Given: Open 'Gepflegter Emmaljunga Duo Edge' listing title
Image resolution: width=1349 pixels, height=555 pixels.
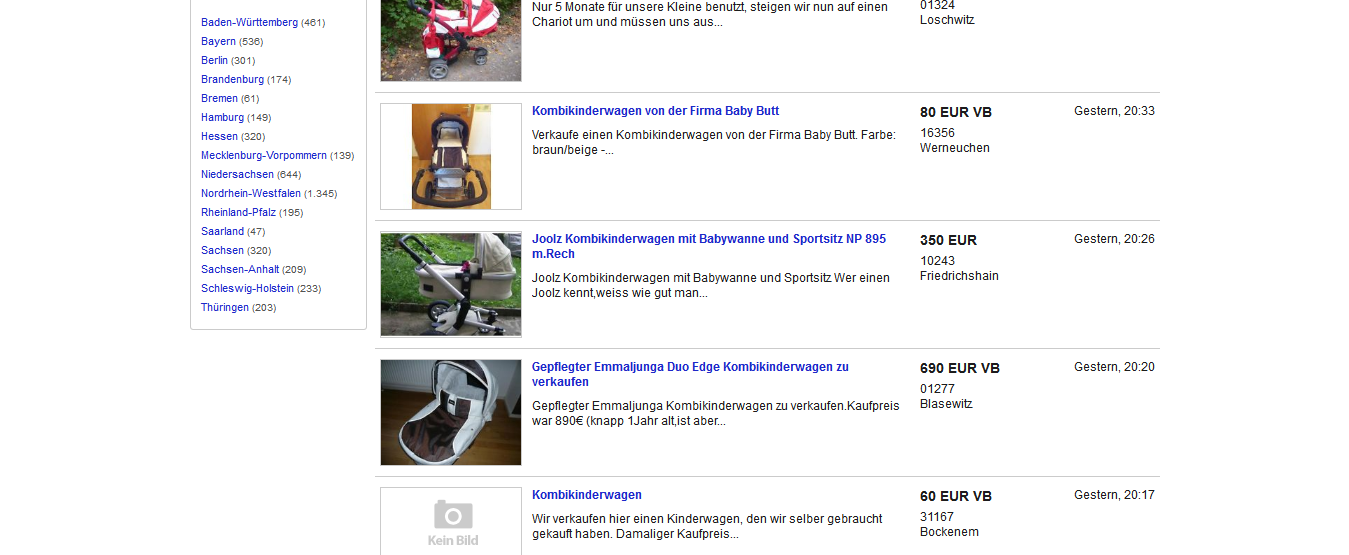Looking at the screenshot, I should coord(690,374).
